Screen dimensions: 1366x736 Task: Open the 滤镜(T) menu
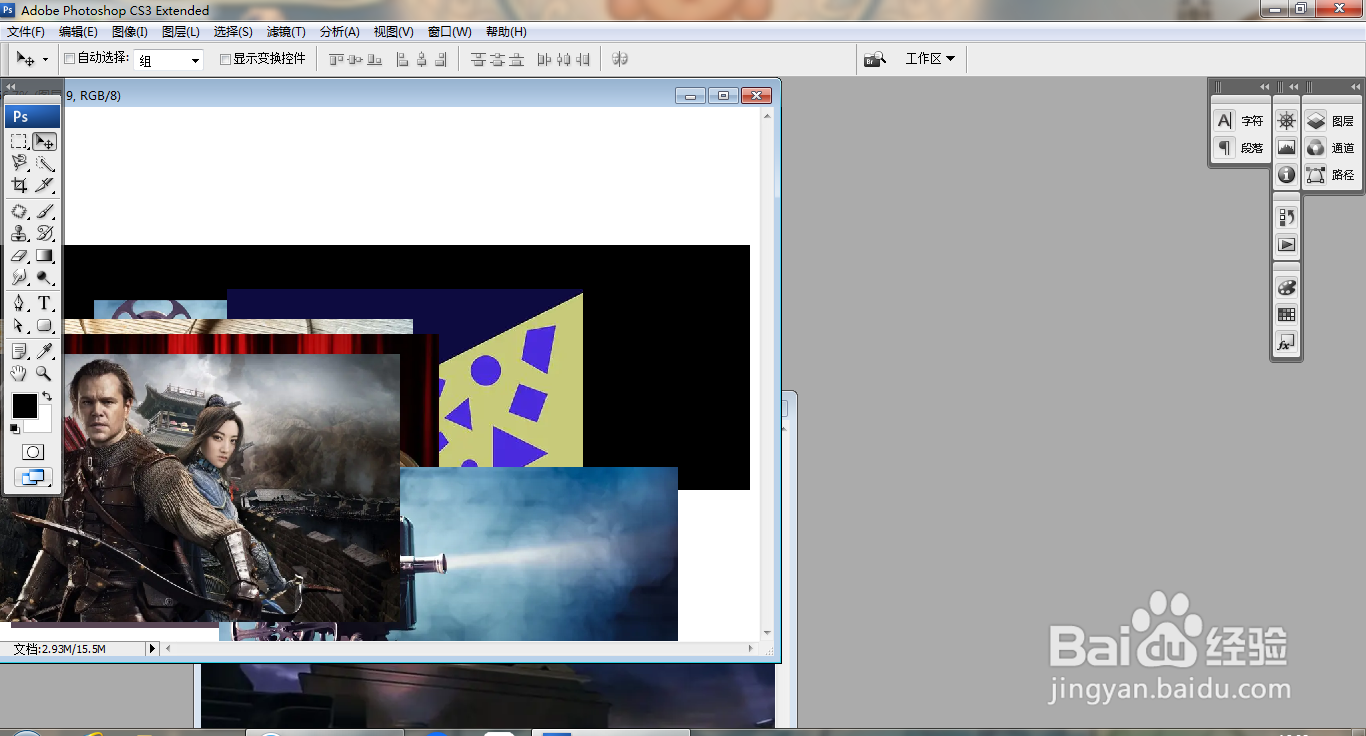(x=287, y=32)
